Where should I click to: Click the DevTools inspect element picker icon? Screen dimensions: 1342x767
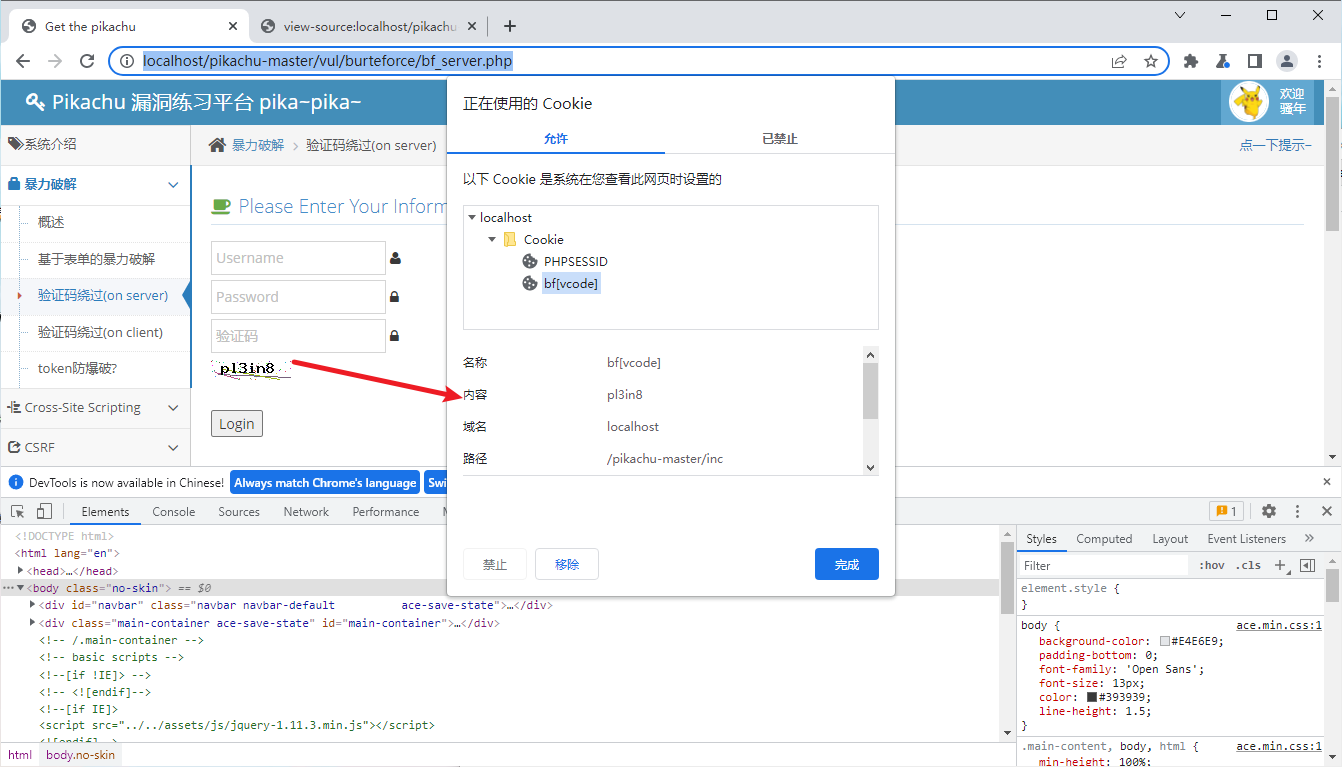click(x=18, y=511)
